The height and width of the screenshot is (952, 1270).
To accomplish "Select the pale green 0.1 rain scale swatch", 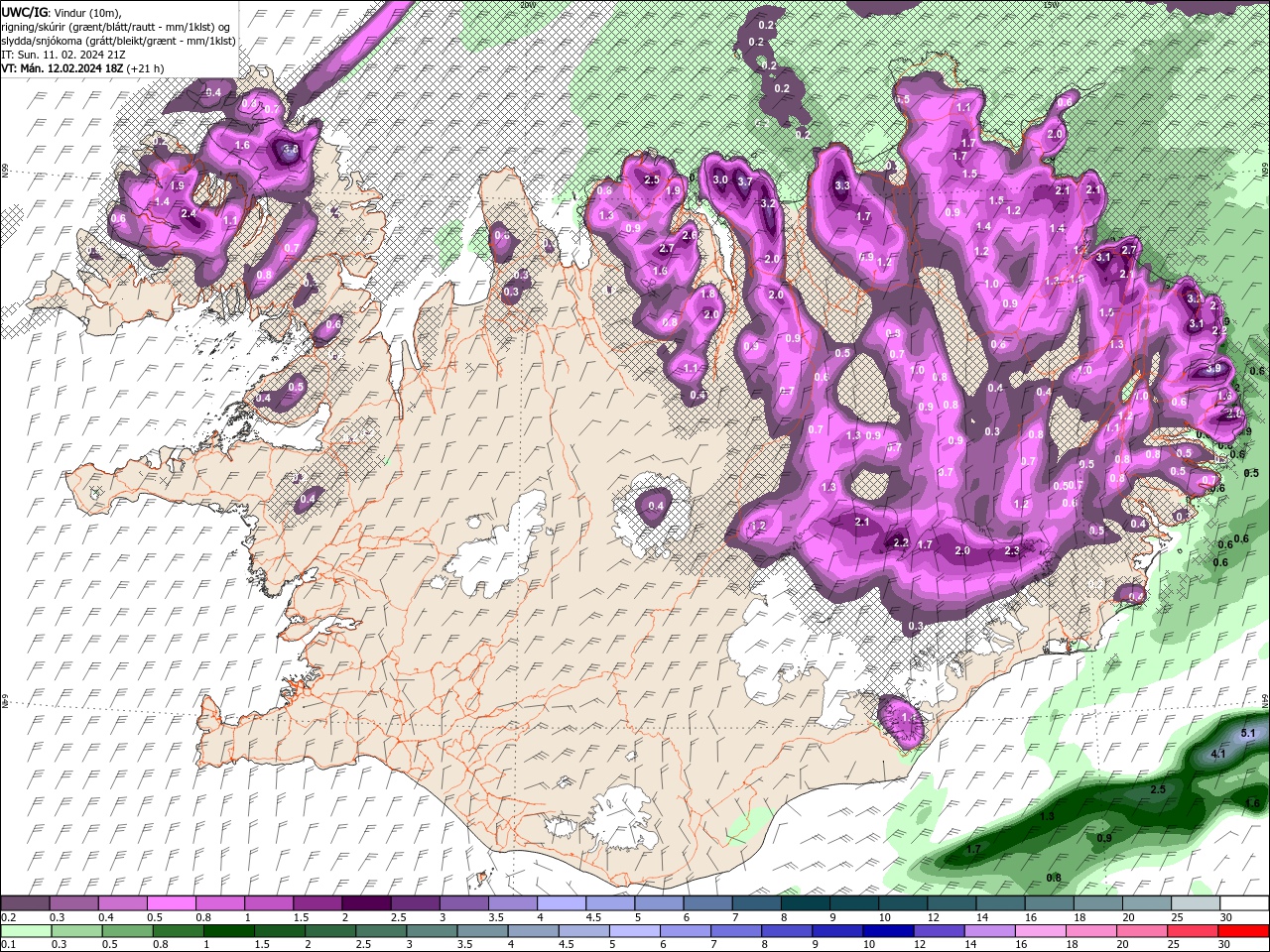I will pyautogui.click(x=25, y=931).
